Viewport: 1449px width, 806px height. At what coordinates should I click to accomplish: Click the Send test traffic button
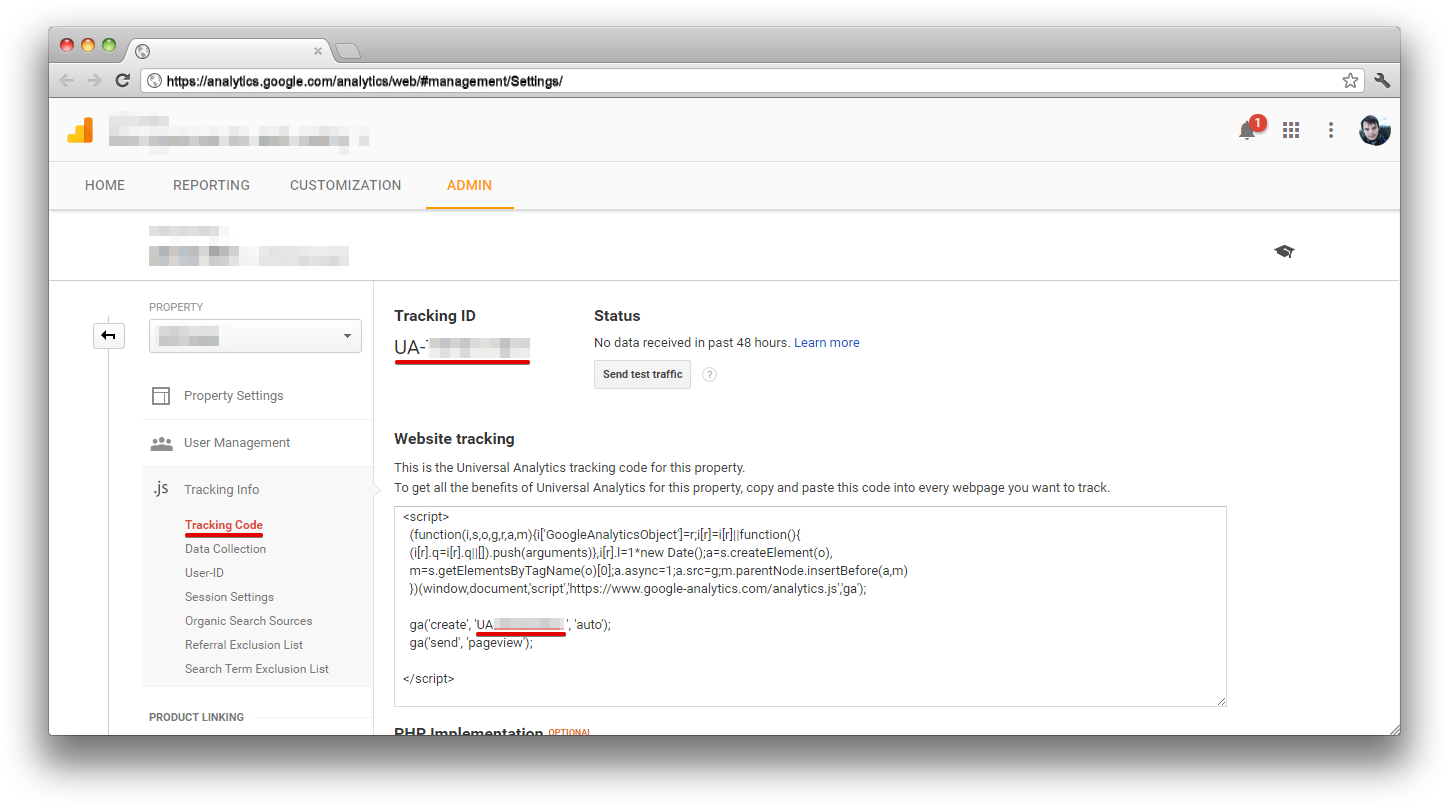[x=642, y=375]
